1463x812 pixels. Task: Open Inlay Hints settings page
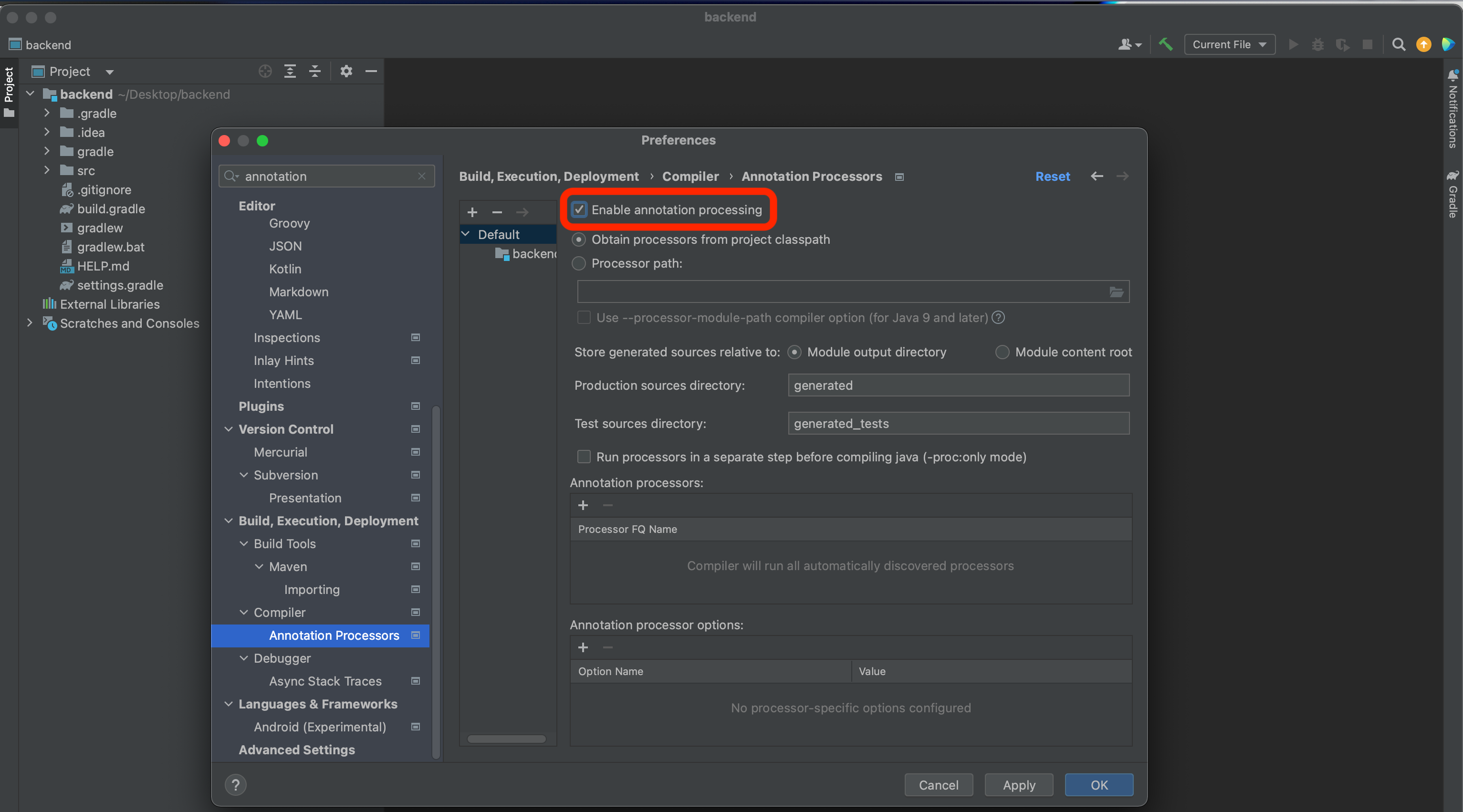point(283,361)
